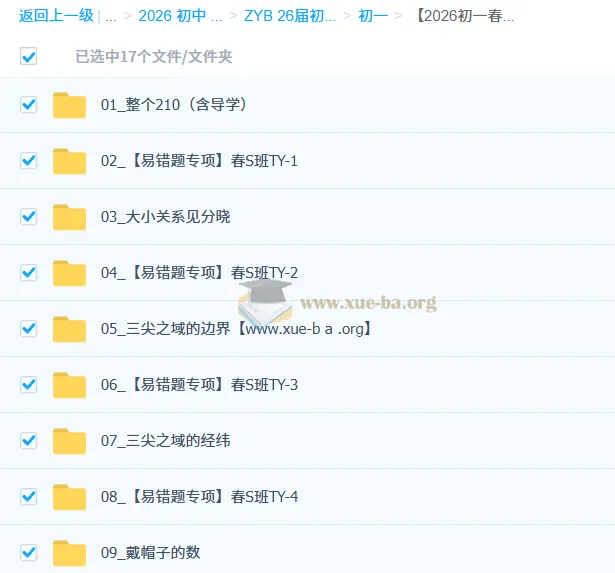Open the 02_【易错题专项】春S班TY-1 folder icon
Viewport: 615px width, 573px height.
pos(69,161)
